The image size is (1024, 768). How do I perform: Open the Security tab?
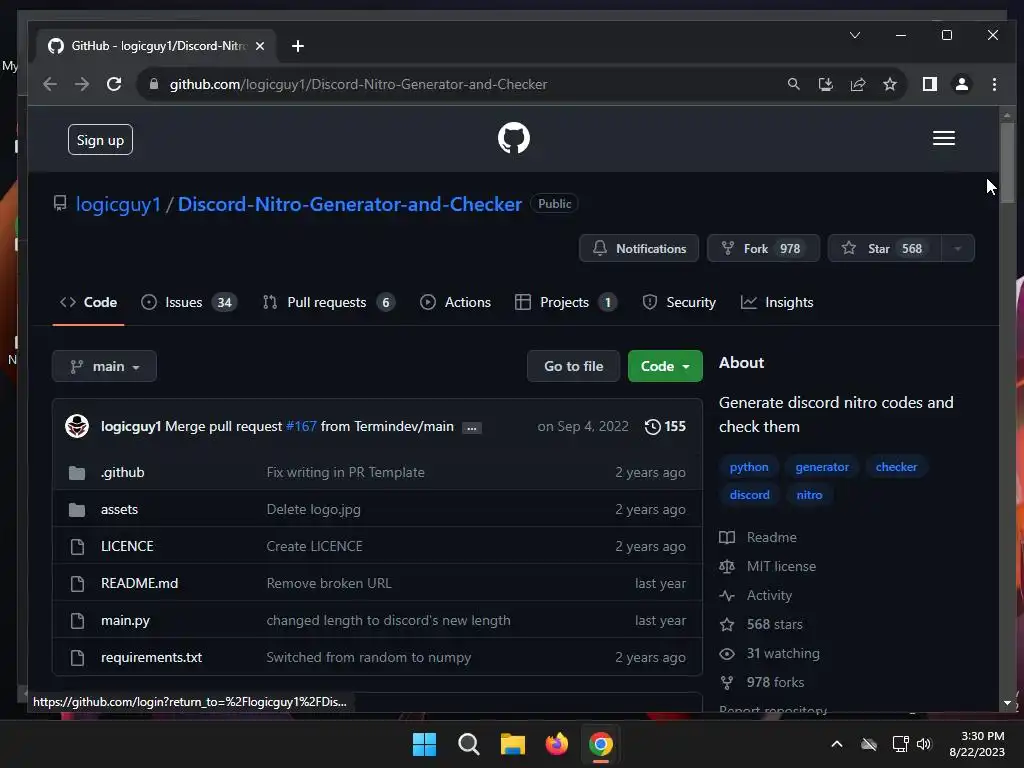[679, 302]
